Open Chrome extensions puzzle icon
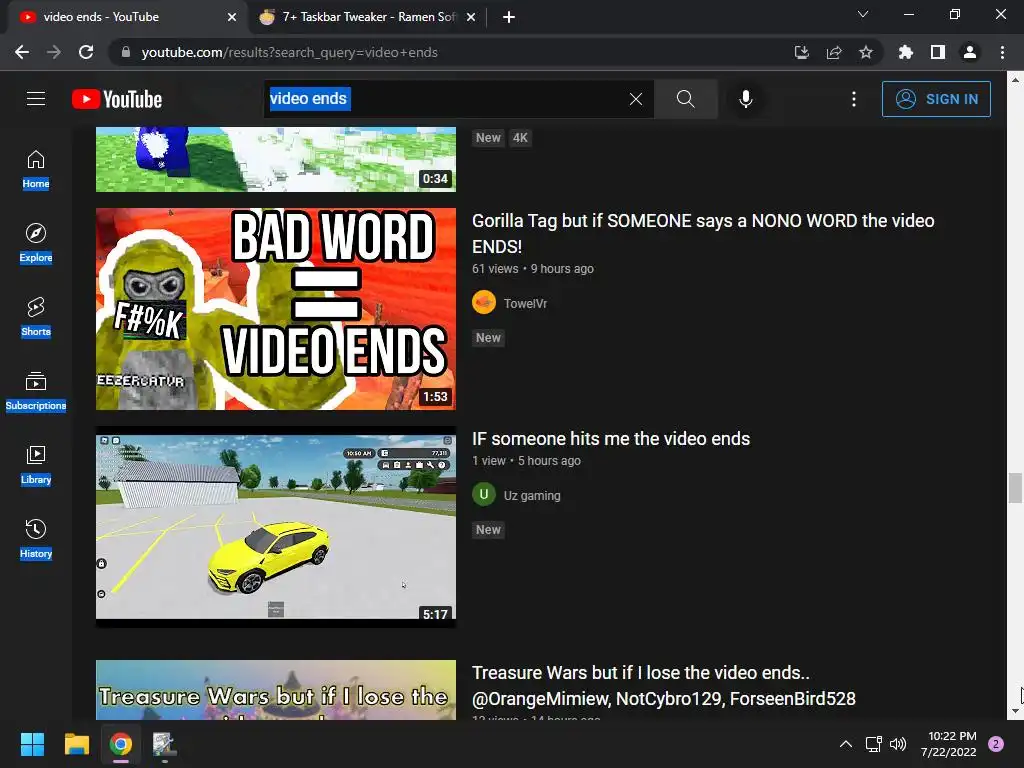Screen dimensions: 1024x768 click(906, 52)
